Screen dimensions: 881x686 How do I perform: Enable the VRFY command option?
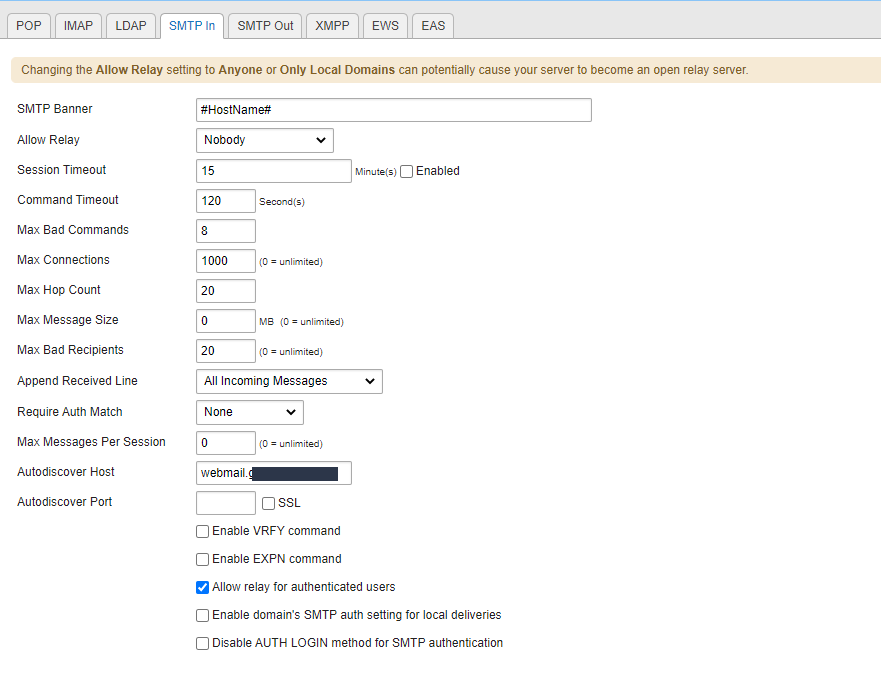point(203,531)
